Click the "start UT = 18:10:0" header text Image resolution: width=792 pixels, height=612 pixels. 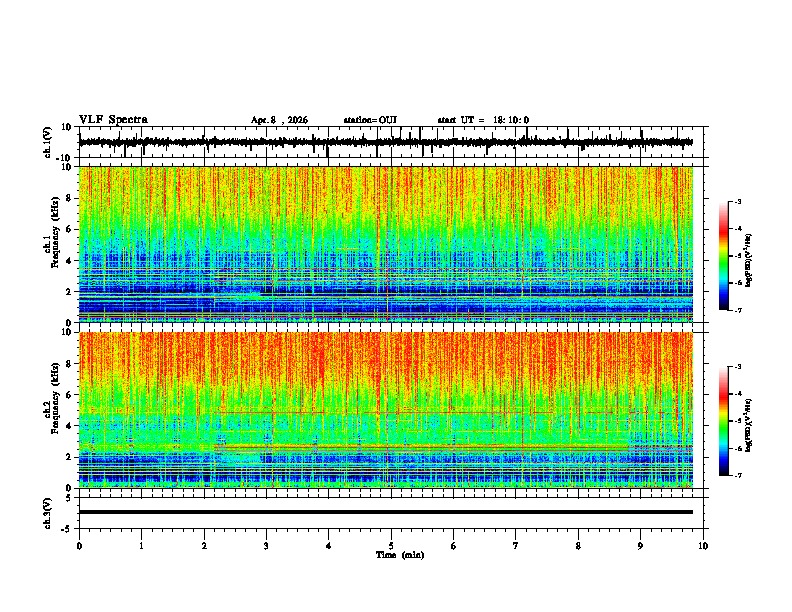click(x=483, y=120)
